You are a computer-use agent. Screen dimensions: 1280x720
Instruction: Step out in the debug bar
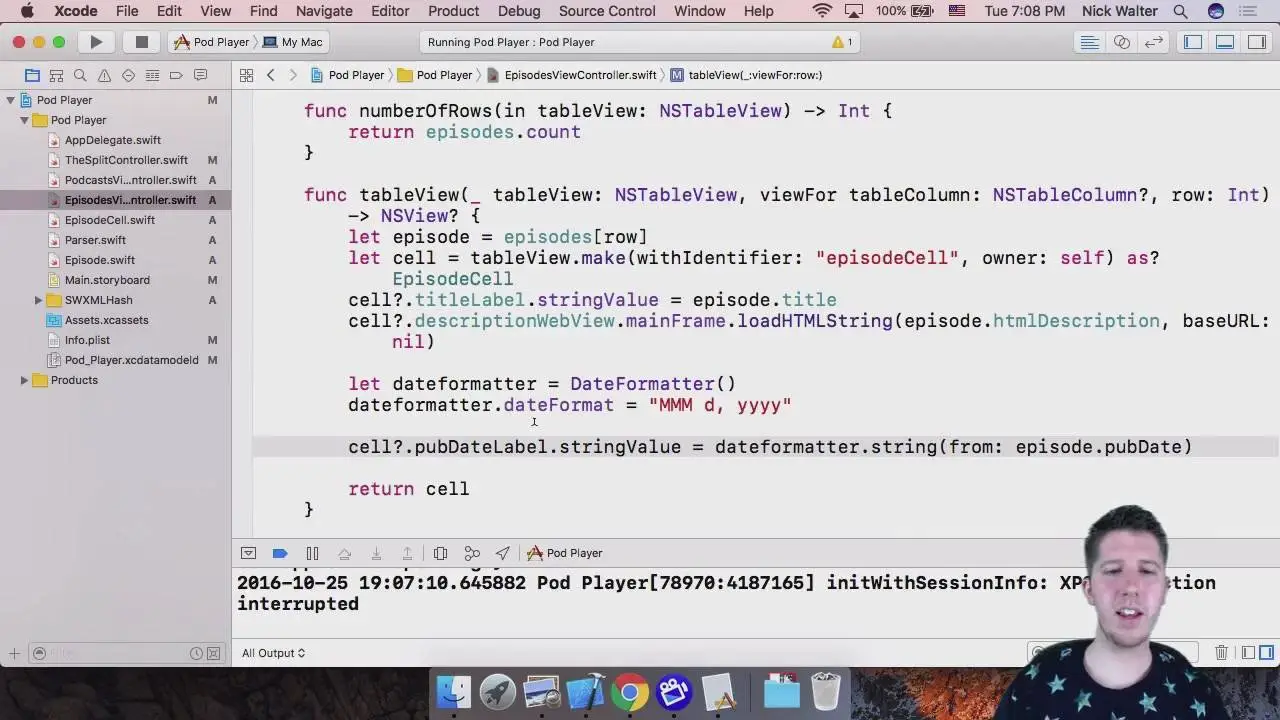click(x=407, y=553)
